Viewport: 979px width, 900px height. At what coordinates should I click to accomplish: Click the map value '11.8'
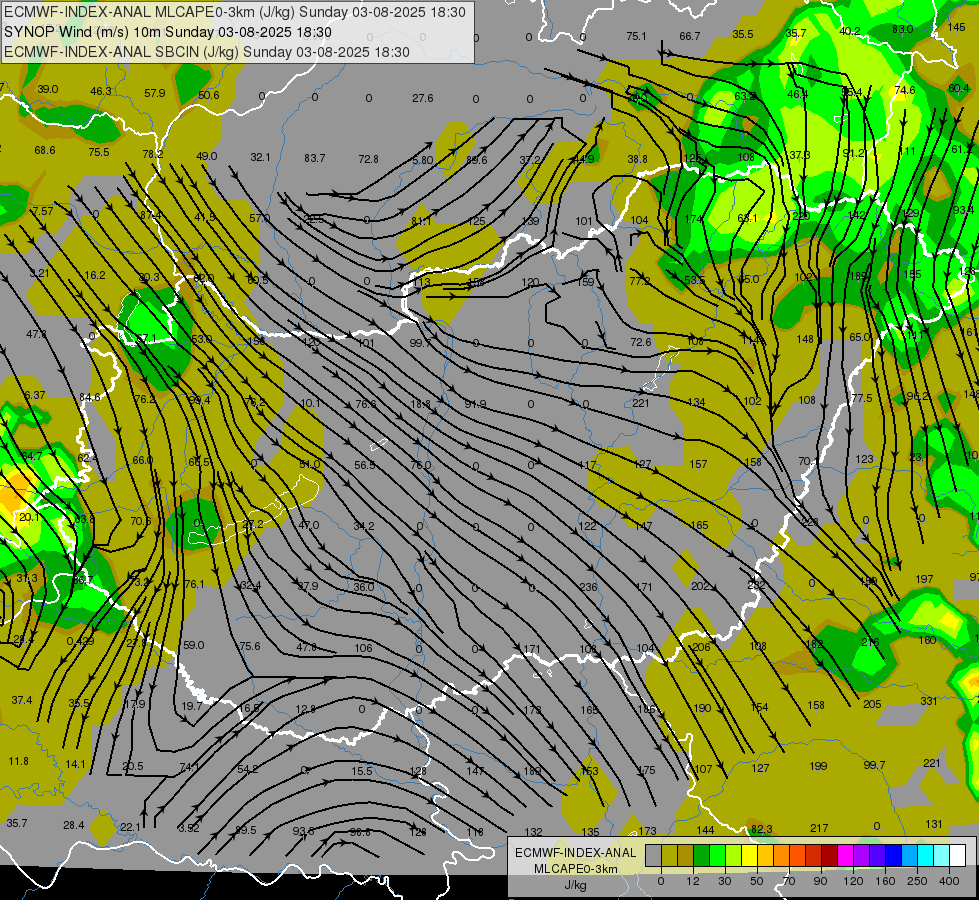pos(19,761)
